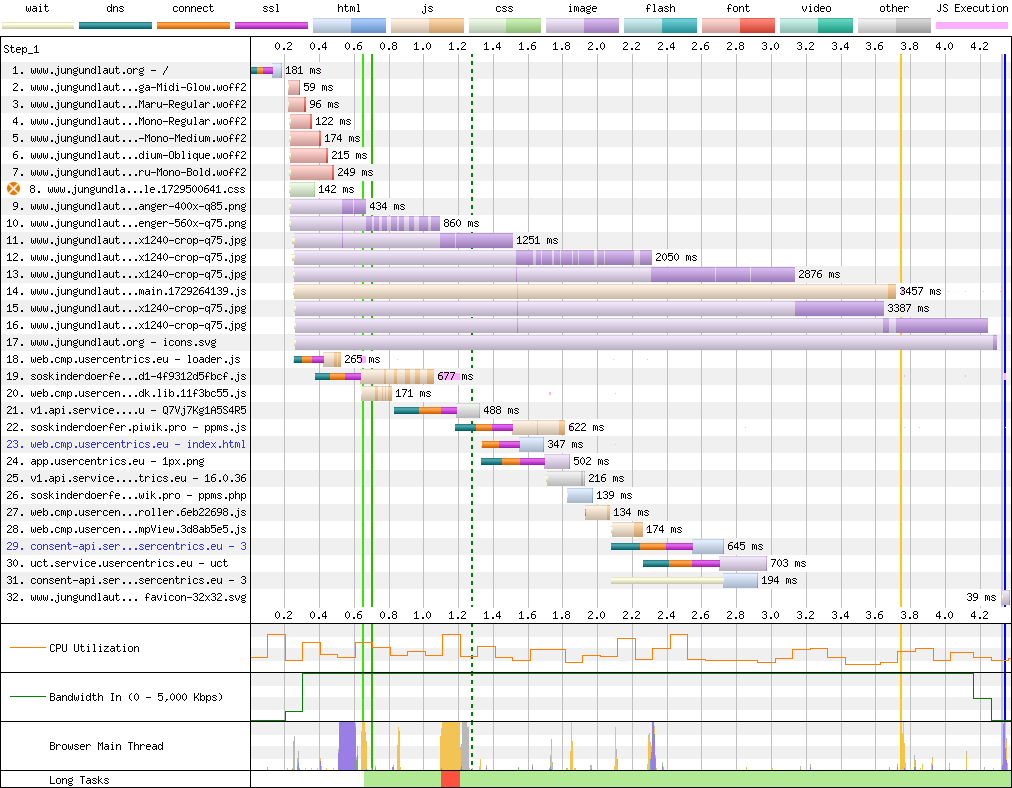Viewport: 1012px width, 788px height.
Task: Click the 860 ms duration value
Action: [x=461, y=223]
